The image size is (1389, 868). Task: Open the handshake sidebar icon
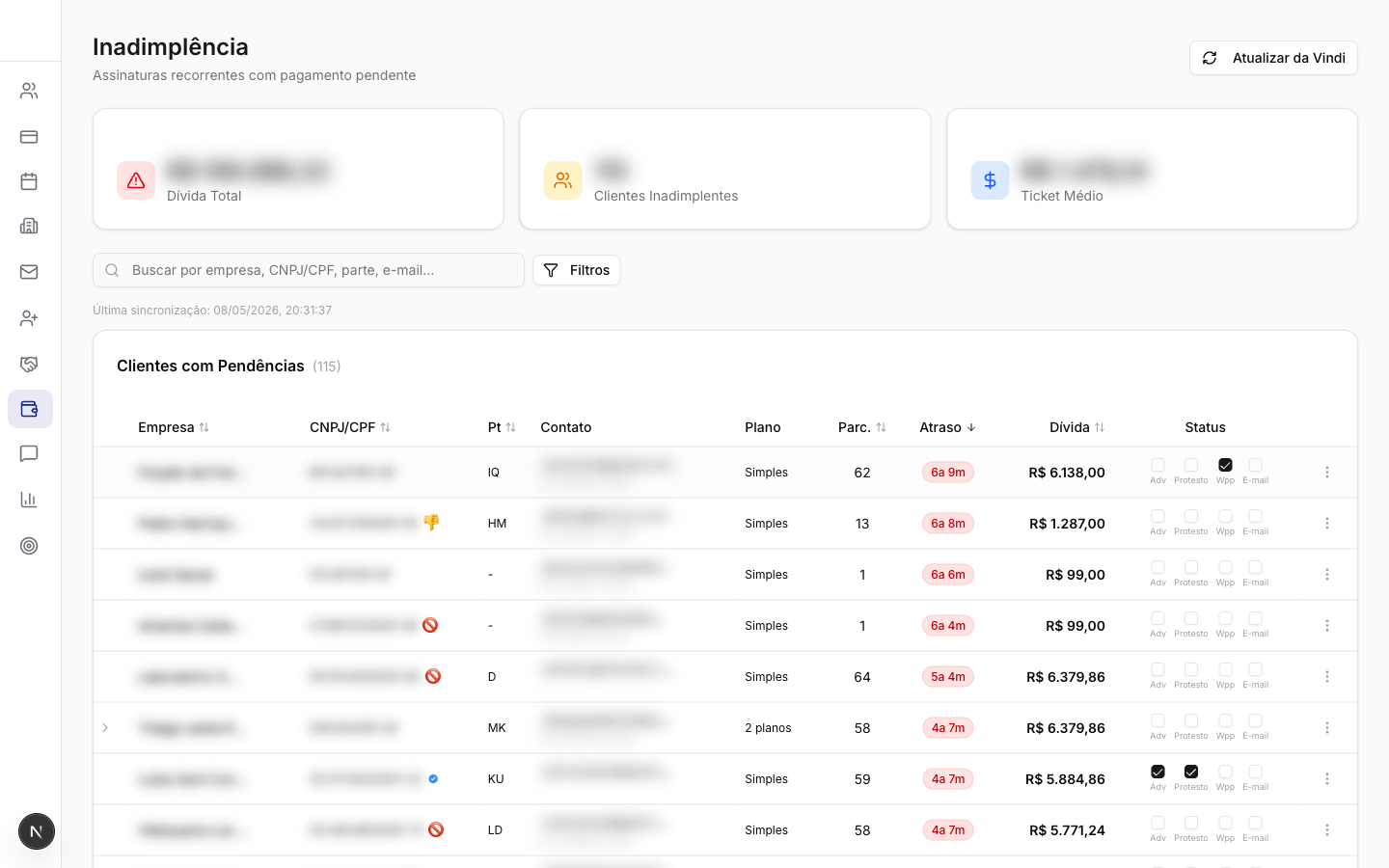click(x=29, y=365)
